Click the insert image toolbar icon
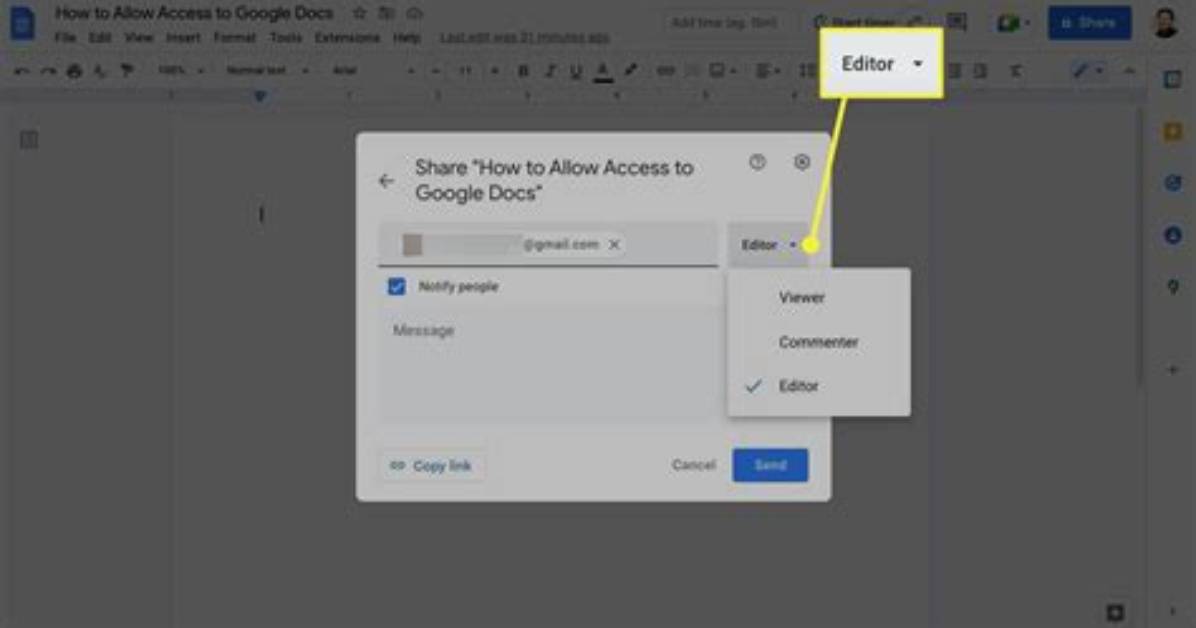The image size is (1196, 628). pyautogui.click(x=720, y=71)
